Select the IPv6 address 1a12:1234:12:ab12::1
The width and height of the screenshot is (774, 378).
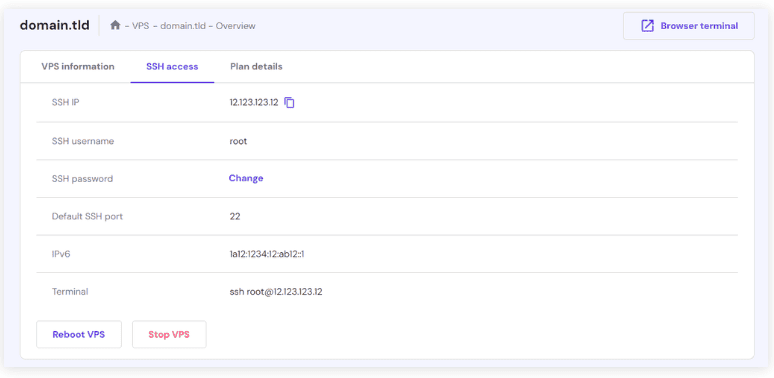pos(267,254)
